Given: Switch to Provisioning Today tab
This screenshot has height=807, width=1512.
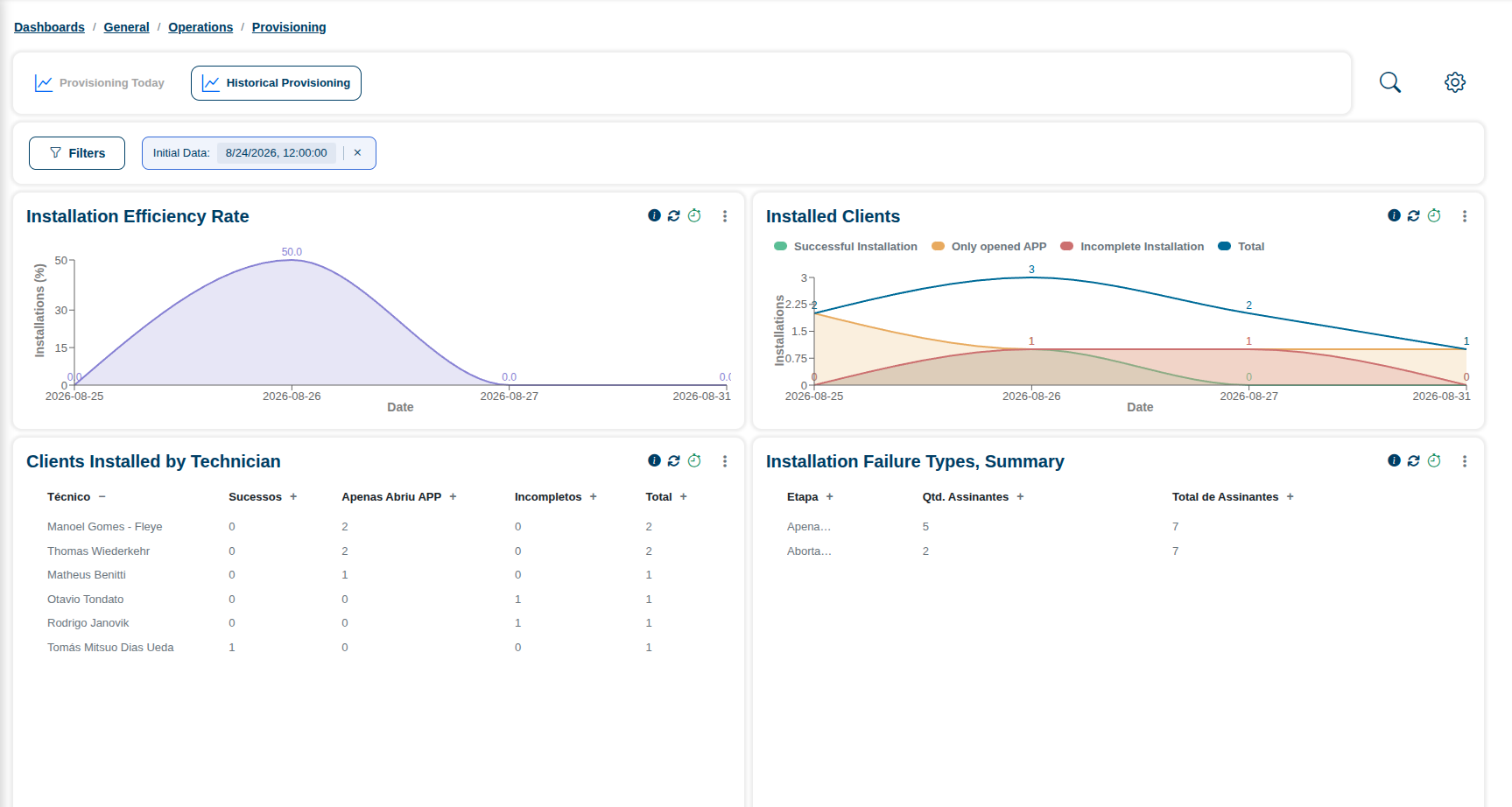Looking at the screenshot, I should click(x=100, y=83).
